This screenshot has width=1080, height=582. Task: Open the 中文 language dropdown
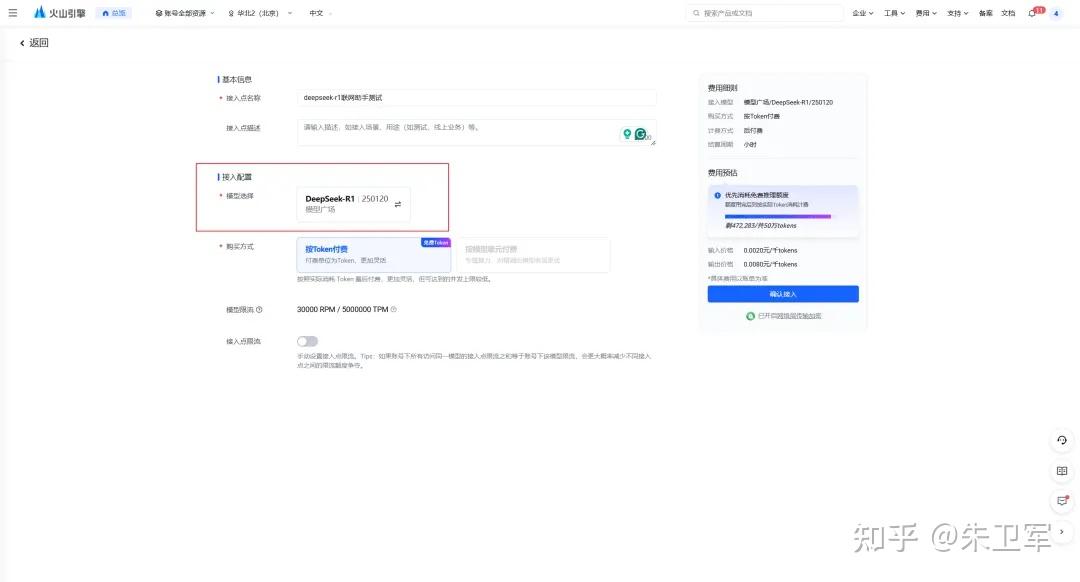coord(320,13)
